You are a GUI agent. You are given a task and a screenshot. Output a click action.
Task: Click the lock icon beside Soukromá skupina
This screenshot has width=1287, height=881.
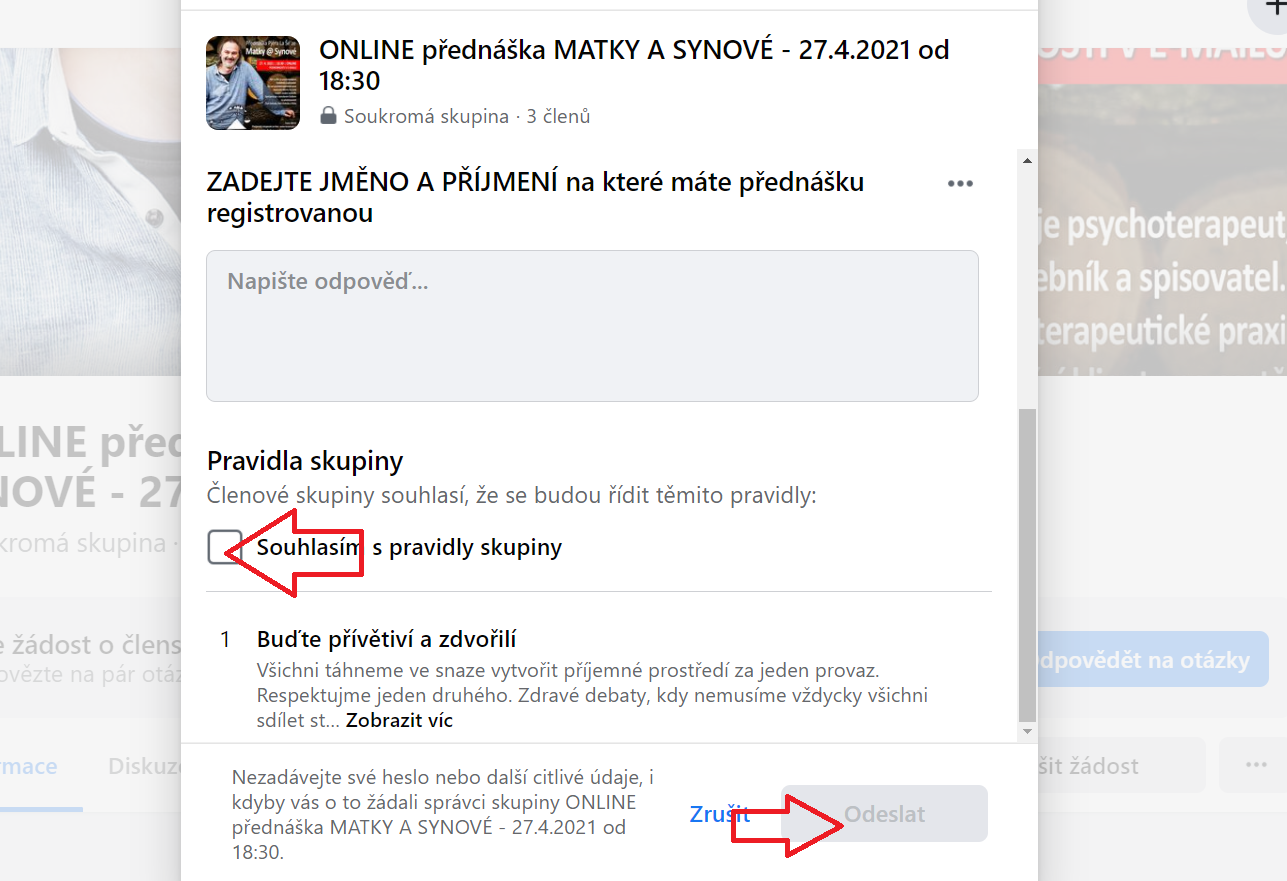[x=328, y=117]
